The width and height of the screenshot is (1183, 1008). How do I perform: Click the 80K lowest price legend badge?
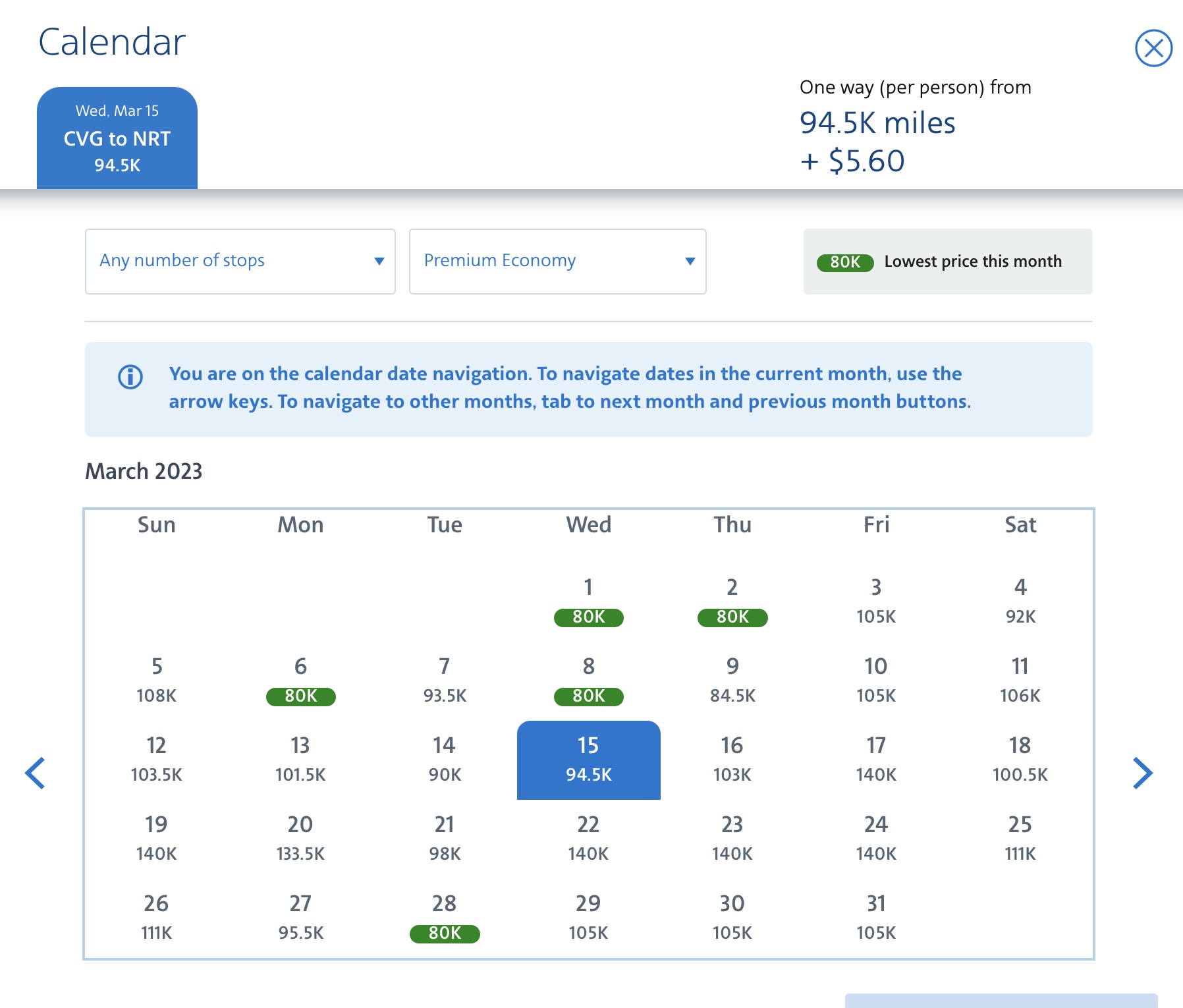844,262
